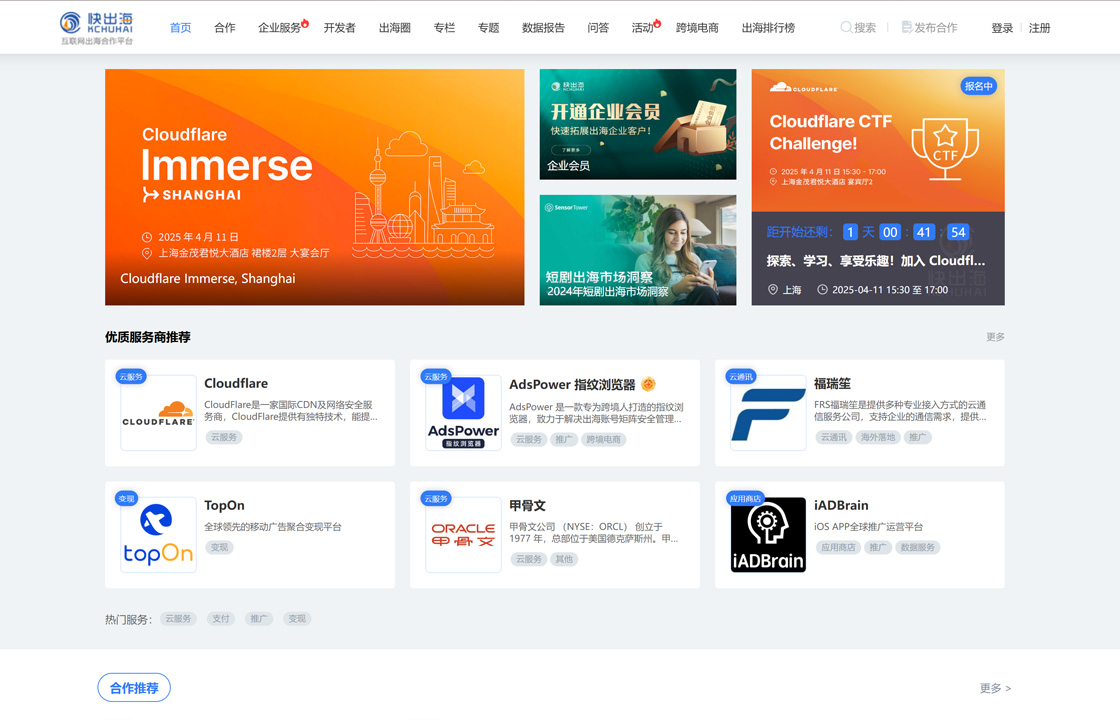Open the TopOn card title

click(224, 505)
